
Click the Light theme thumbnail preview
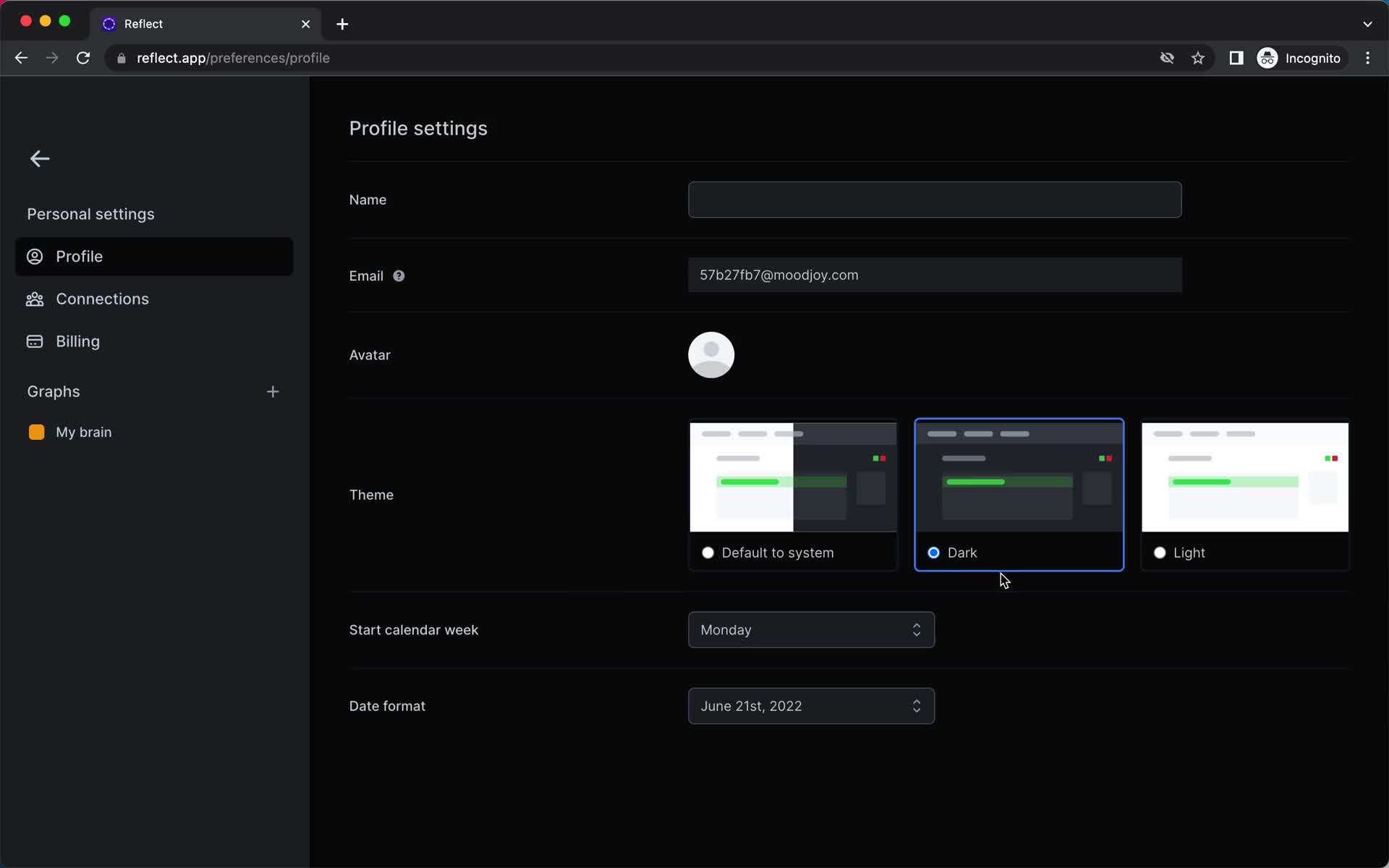coord(1244,477)
